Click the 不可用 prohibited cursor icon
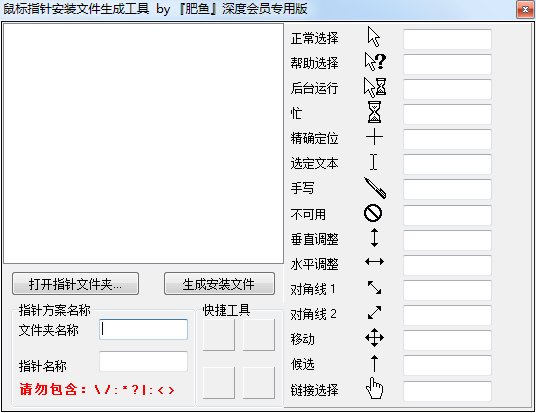This screenshot has height=413, width=536. (373, 213)
